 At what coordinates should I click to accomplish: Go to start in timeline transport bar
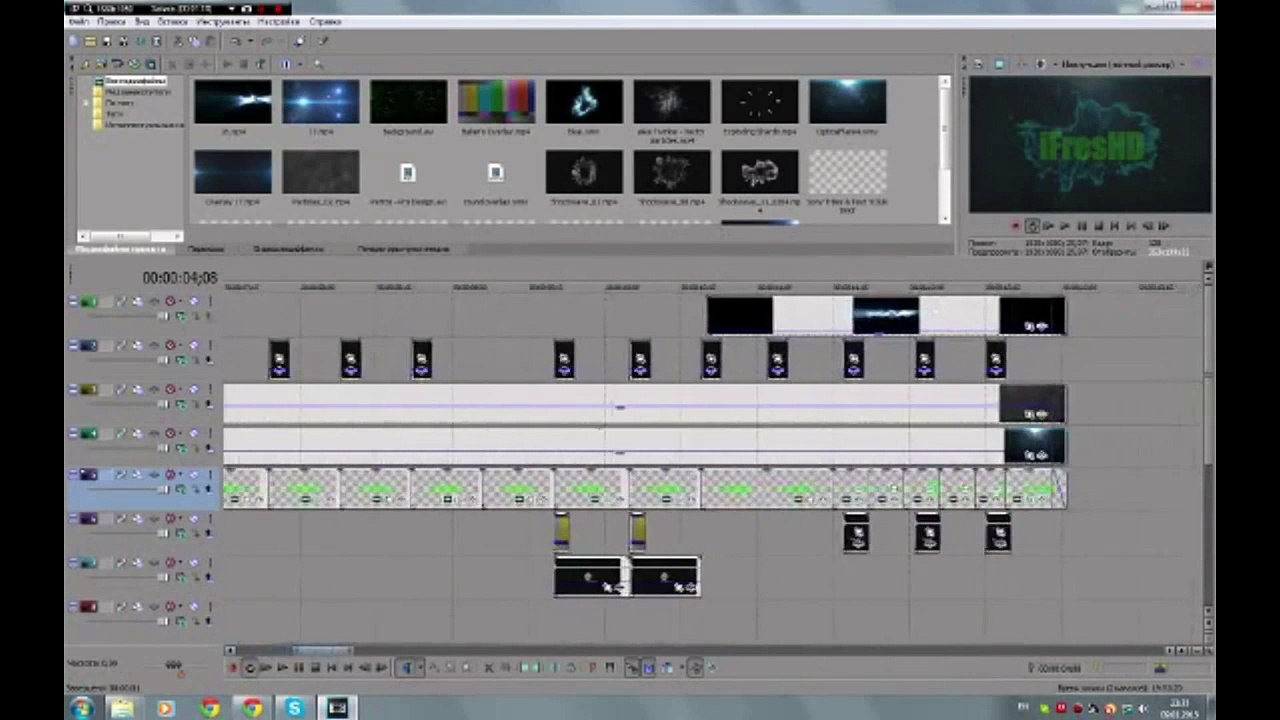tap(330, 668)
